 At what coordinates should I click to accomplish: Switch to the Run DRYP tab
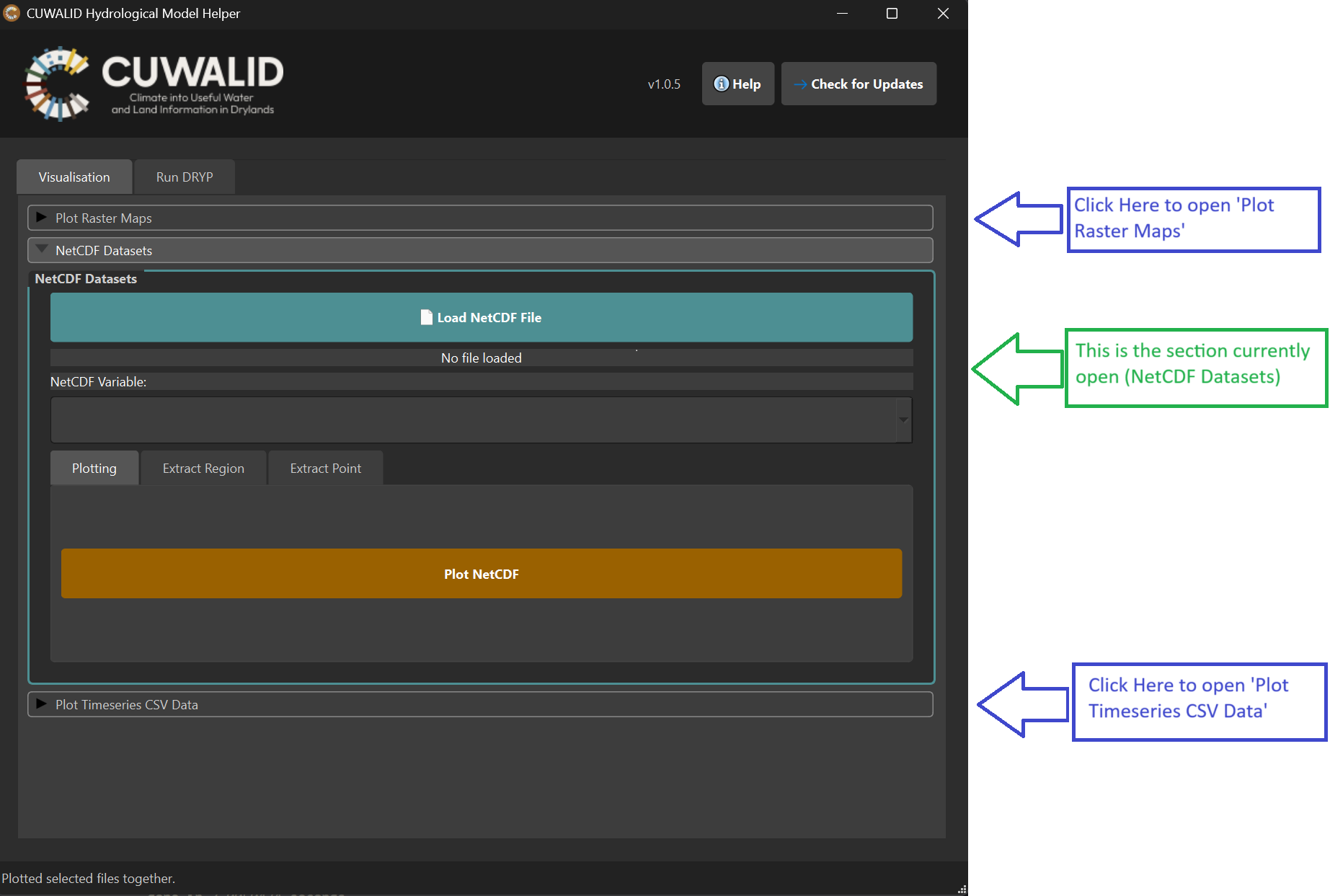185,177
